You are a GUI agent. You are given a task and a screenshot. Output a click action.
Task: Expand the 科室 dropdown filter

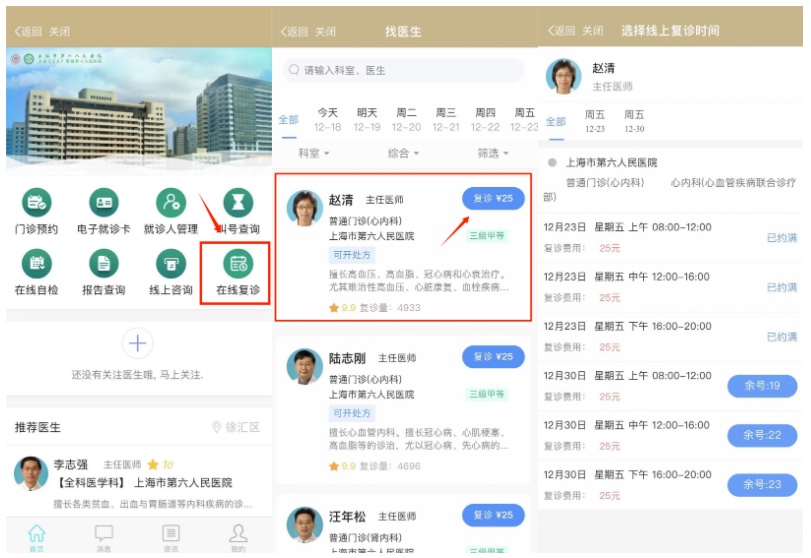313,153
